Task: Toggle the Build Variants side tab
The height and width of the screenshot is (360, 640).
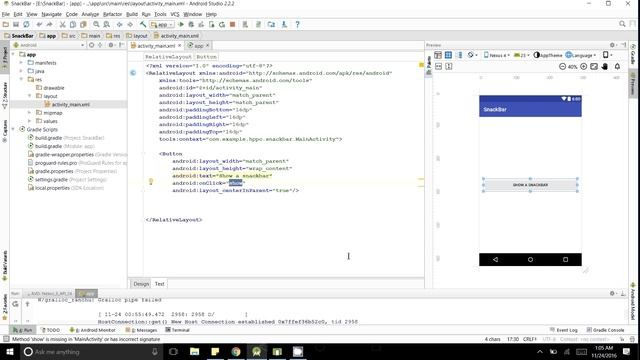Action: 4,265
